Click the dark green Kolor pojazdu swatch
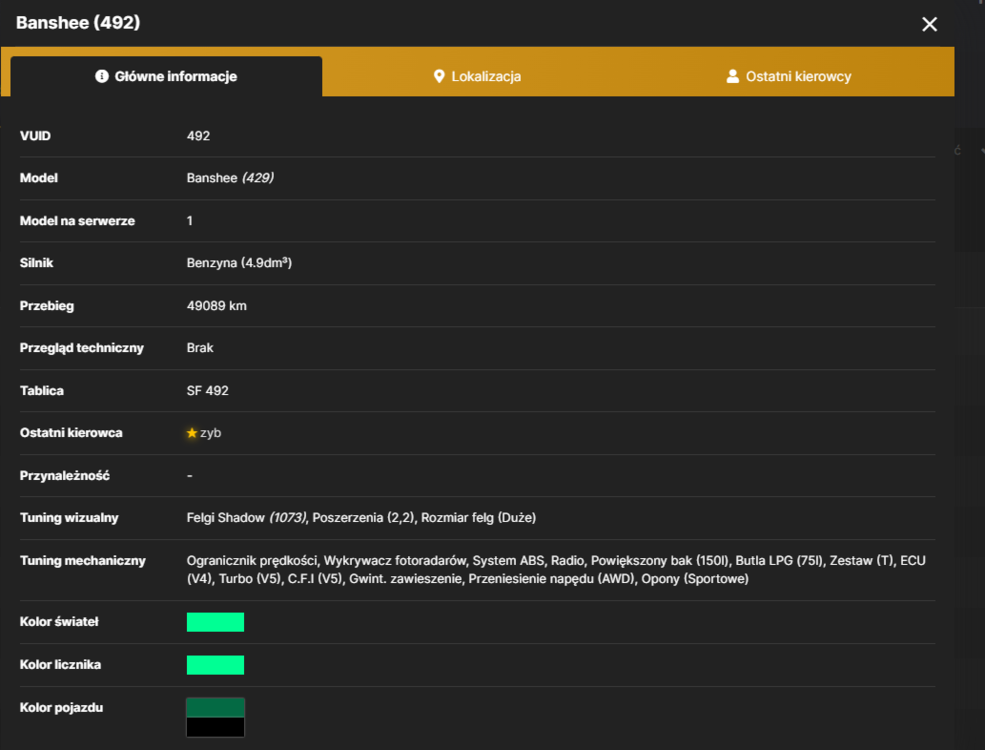The image size is (985, 750). pos(215,707)
